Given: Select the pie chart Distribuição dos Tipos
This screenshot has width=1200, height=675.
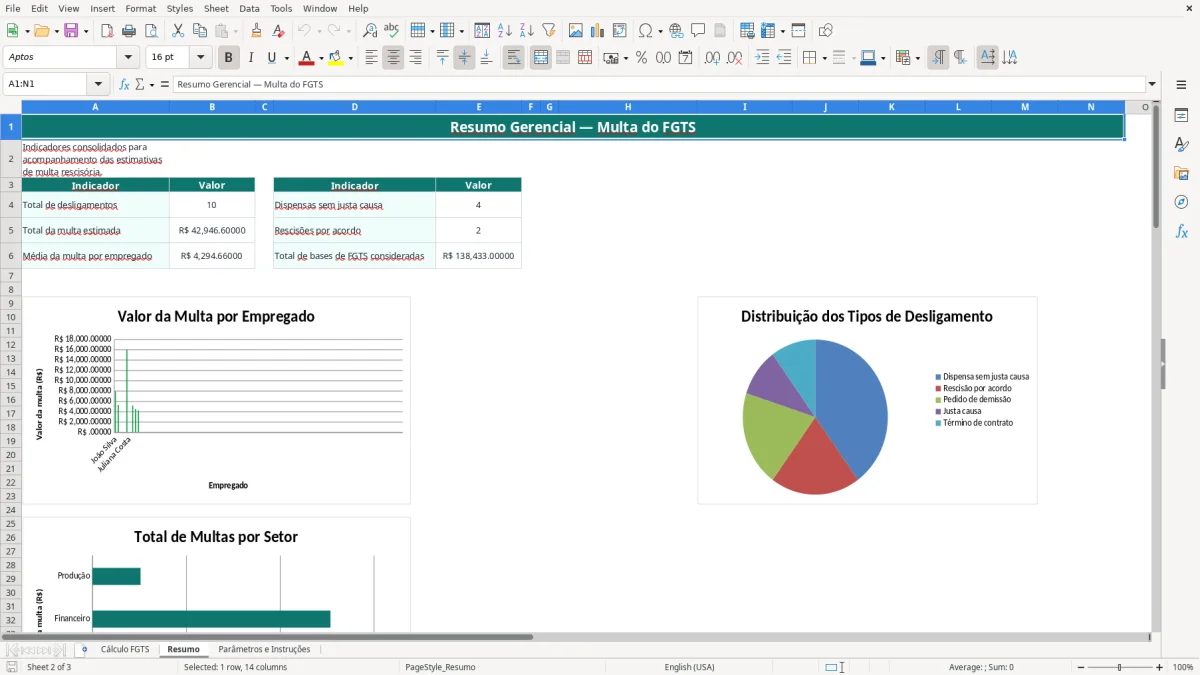Looking at the screenshot, I should (x=867, y=400).
